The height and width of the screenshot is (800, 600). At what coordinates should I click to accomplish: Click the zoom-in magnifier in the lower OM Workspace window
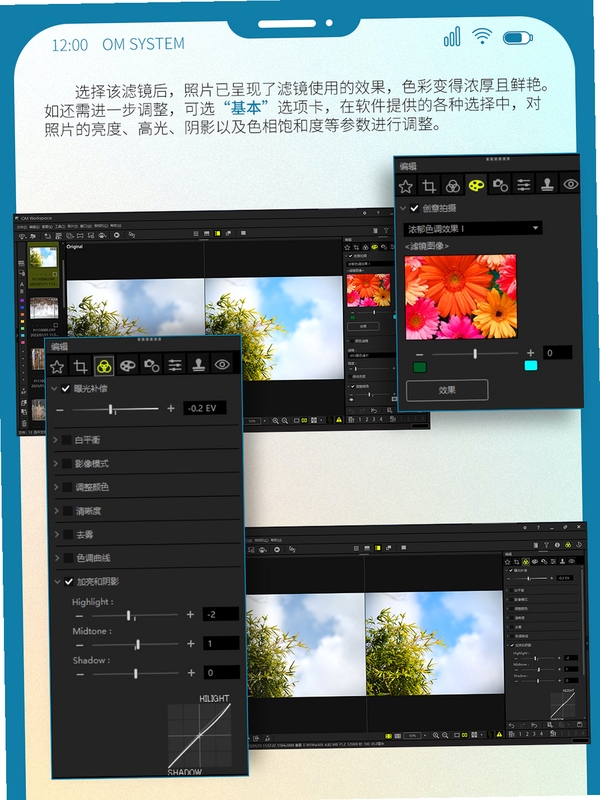436,735
